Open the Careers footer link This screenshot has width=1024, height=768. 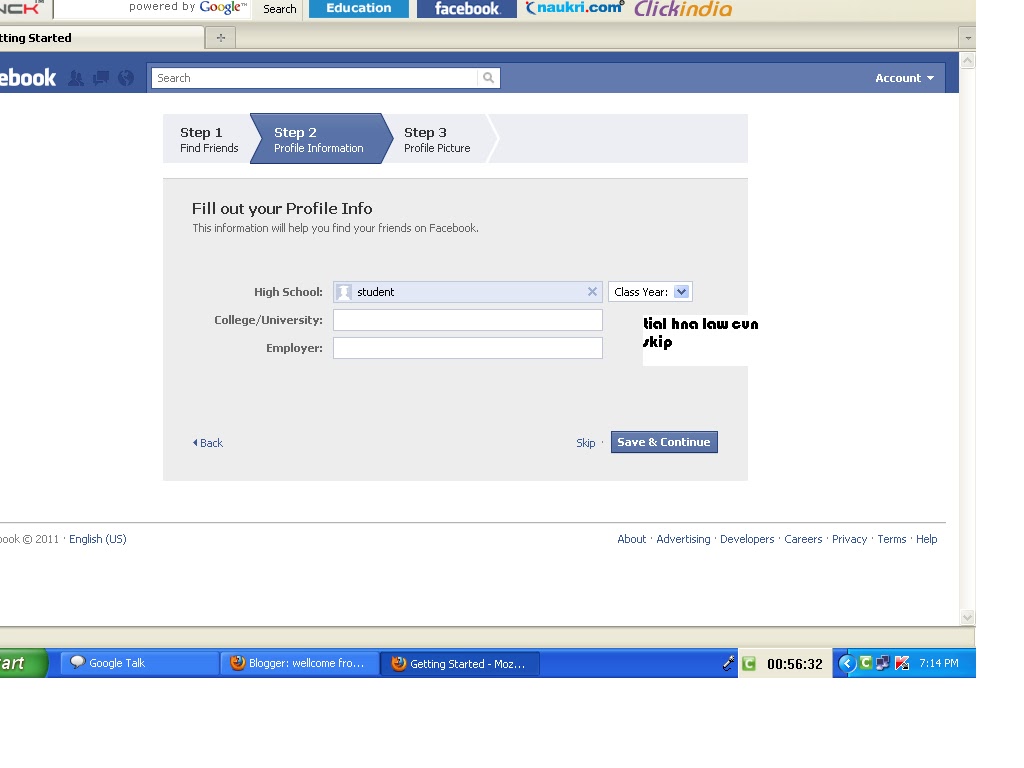click(x=803, y=539)
